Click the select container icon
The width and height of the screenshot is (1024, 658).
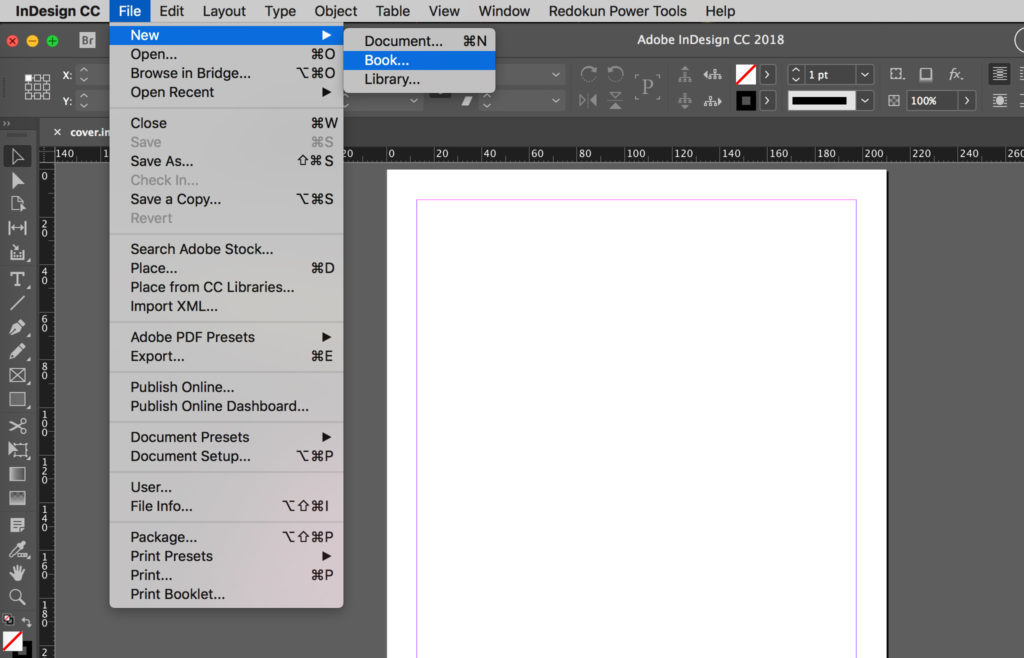(x=685, y=74)
